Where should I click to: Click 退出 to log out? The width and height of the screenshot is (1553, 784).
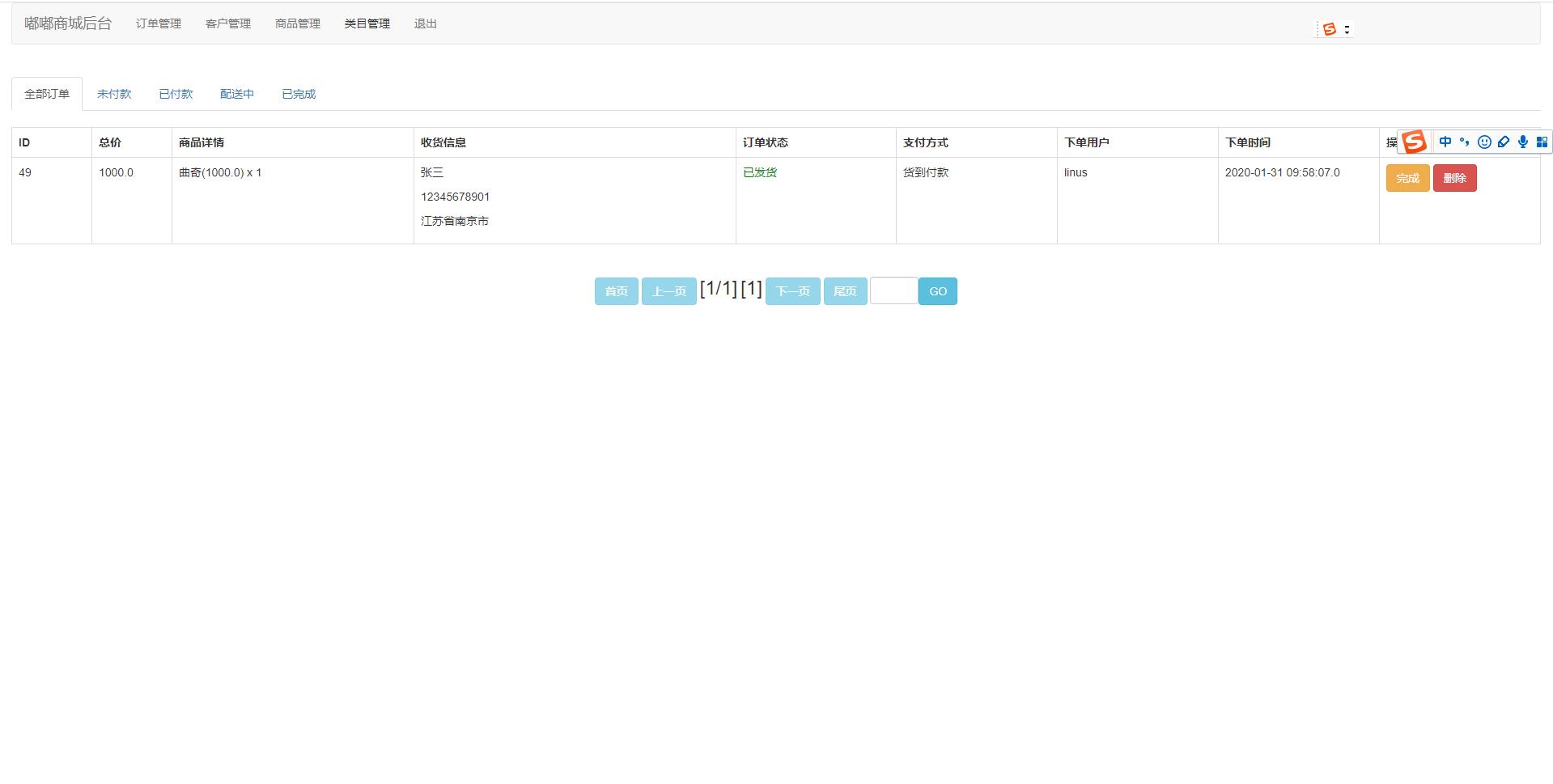coord(426,23)
